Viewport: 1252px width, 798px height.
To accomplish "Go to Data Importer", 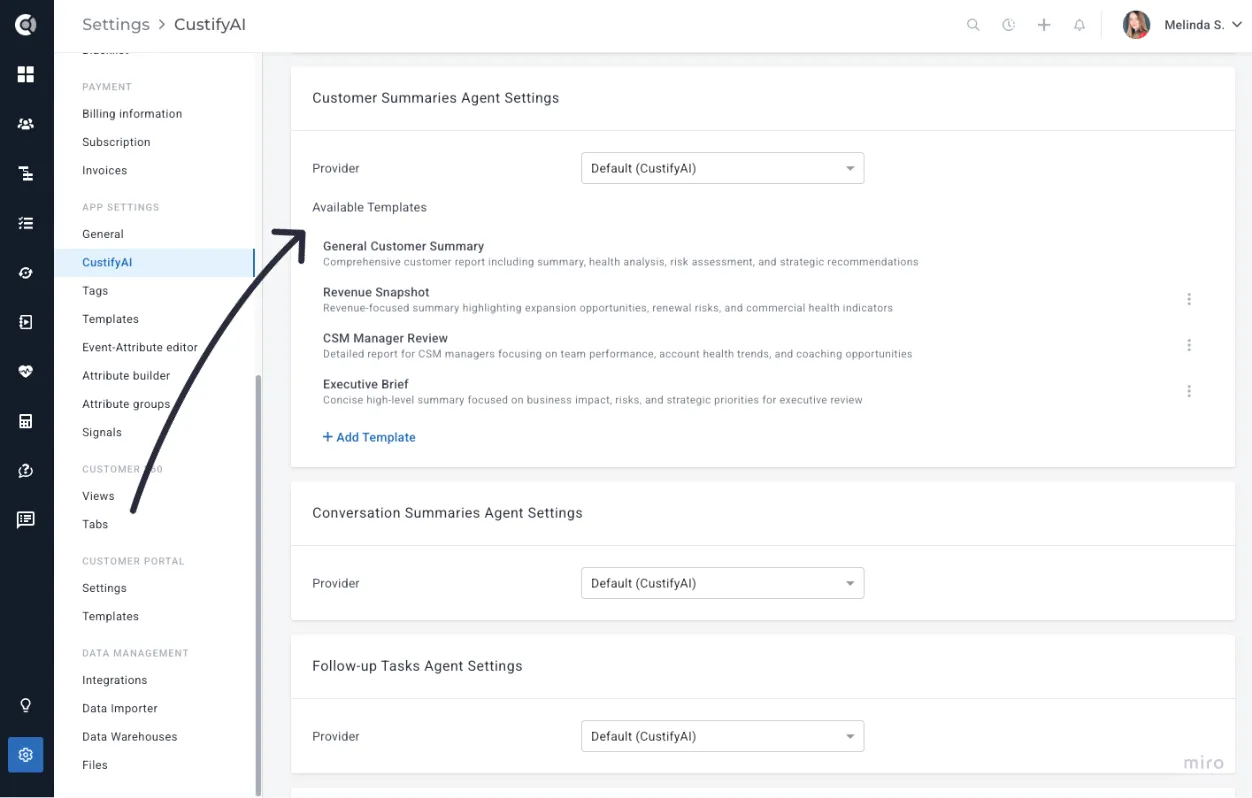I will [120, 708].
